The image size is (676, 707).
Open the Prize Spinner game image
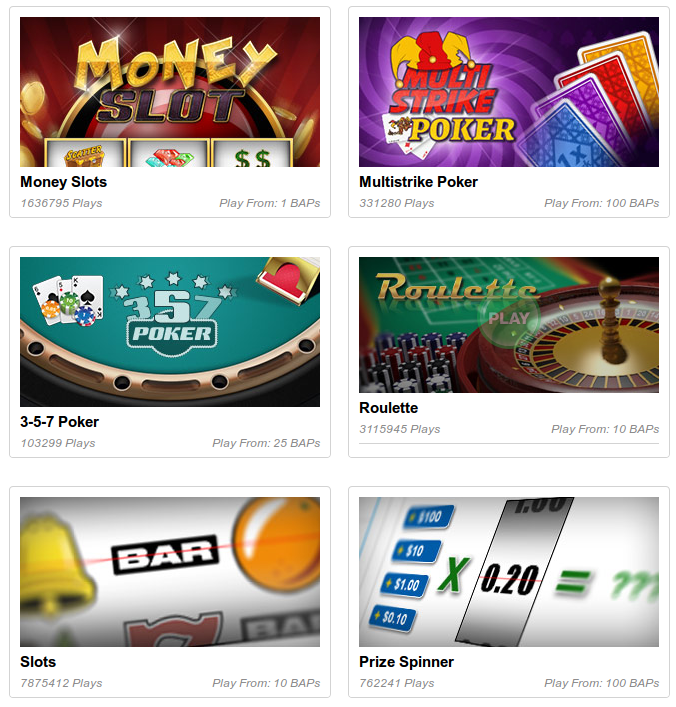click(x=509, y=572)
